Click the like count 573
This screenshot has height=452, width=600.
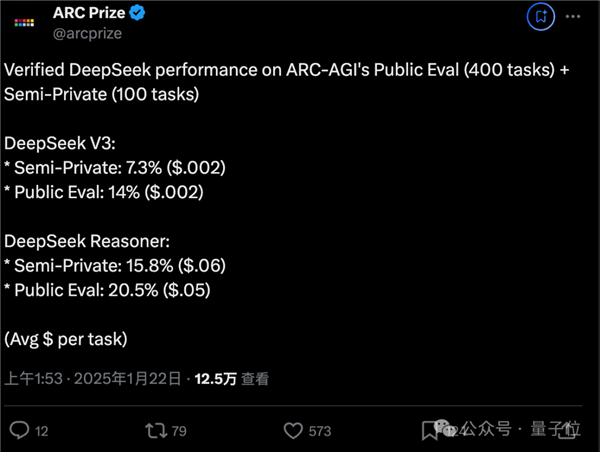click(x=320, y=431)
